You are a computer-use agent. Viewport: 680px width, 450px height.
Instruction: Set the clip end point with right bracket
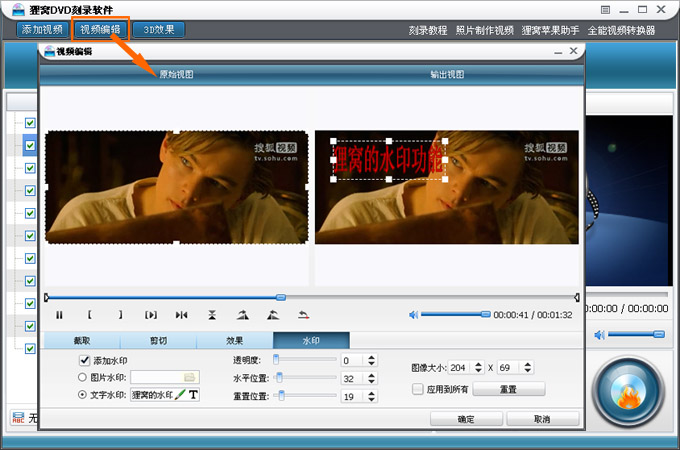(121, 315)
